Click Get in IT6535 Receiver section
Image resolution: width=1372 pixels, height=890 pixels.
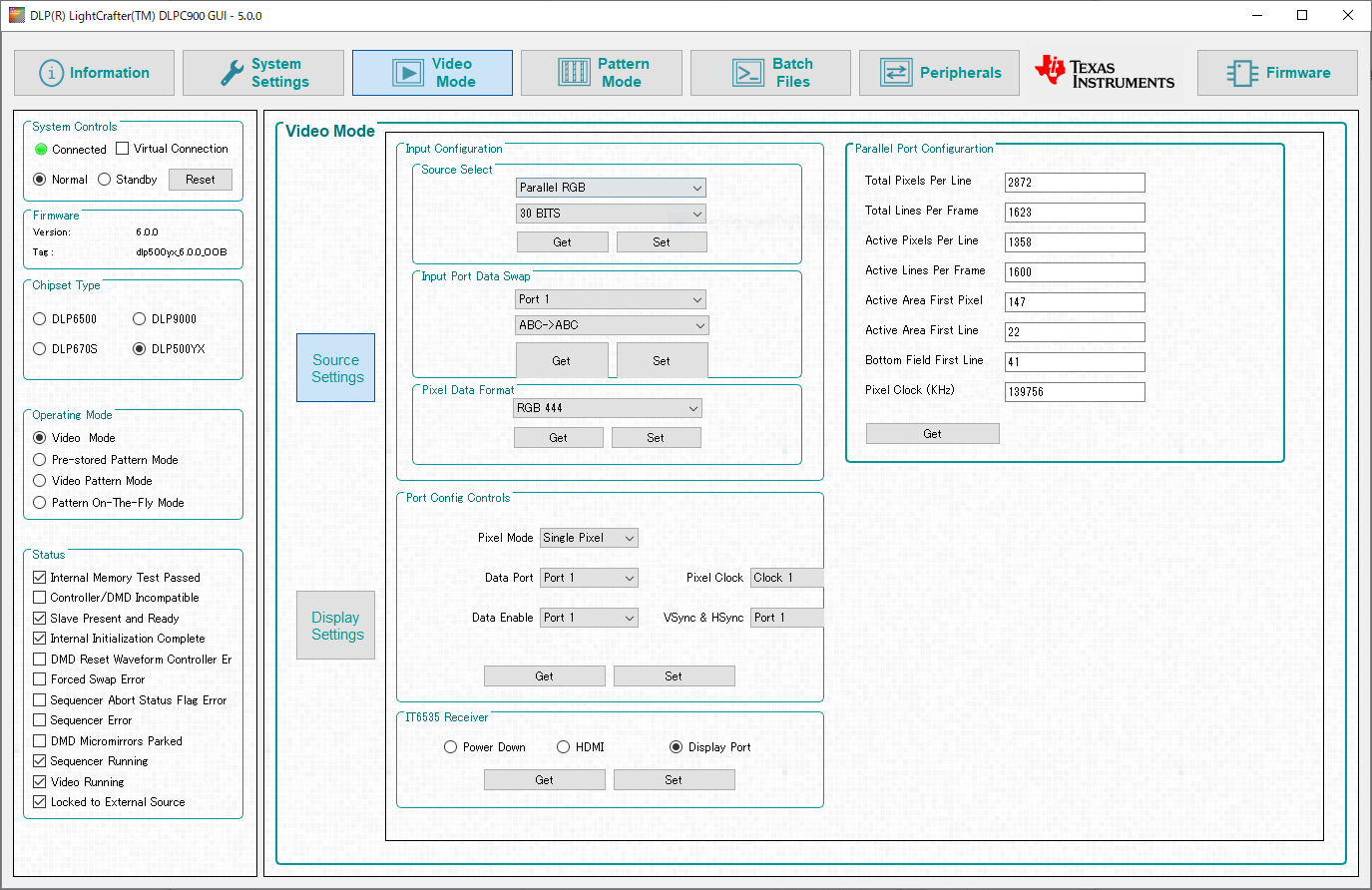545,780
